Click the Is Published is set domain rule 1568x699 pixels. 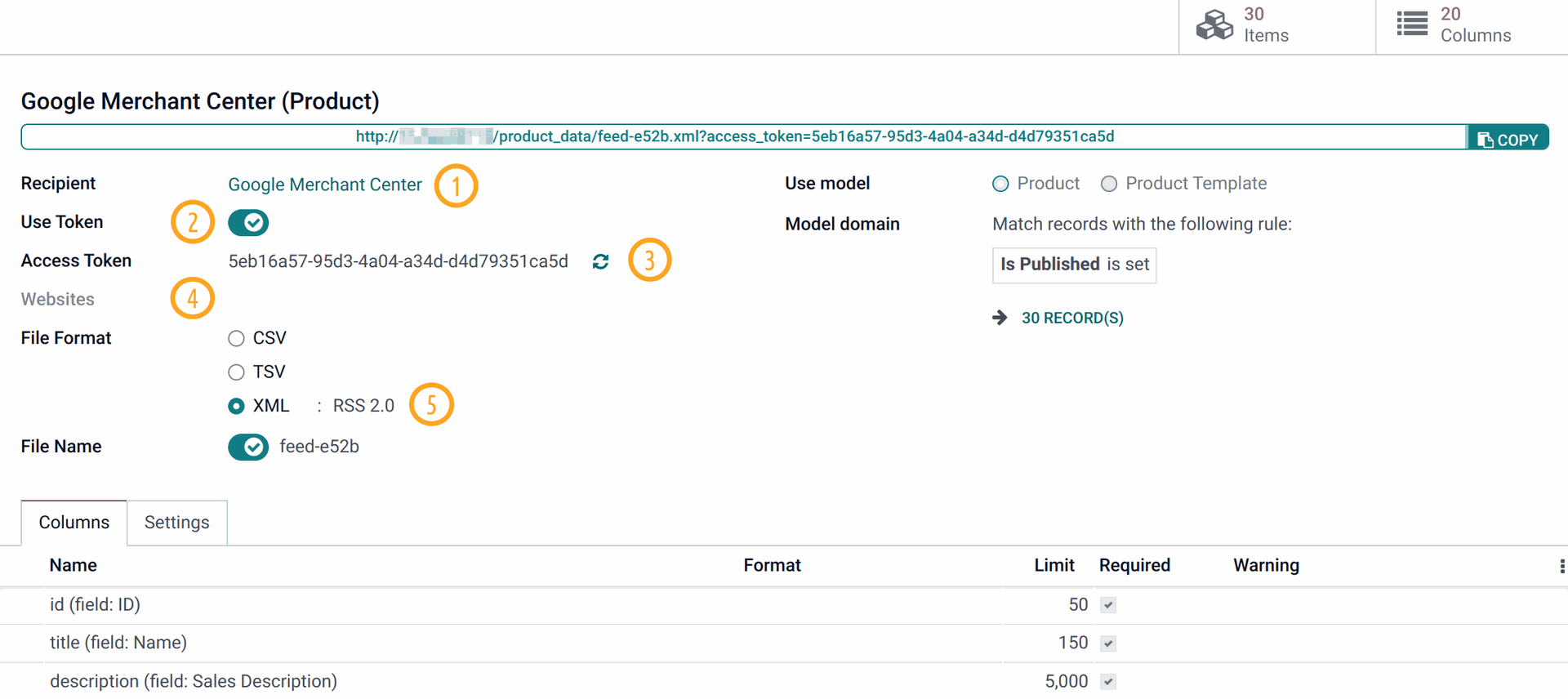1074,265
